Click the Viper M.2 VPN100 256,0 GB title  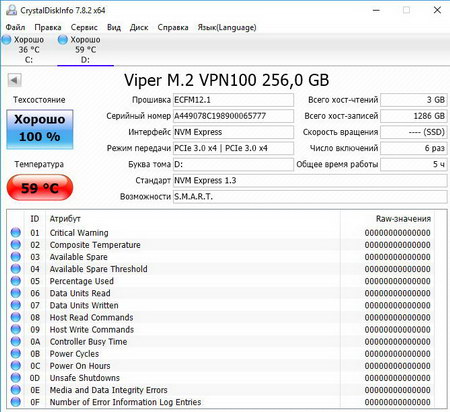click(227, 80)
